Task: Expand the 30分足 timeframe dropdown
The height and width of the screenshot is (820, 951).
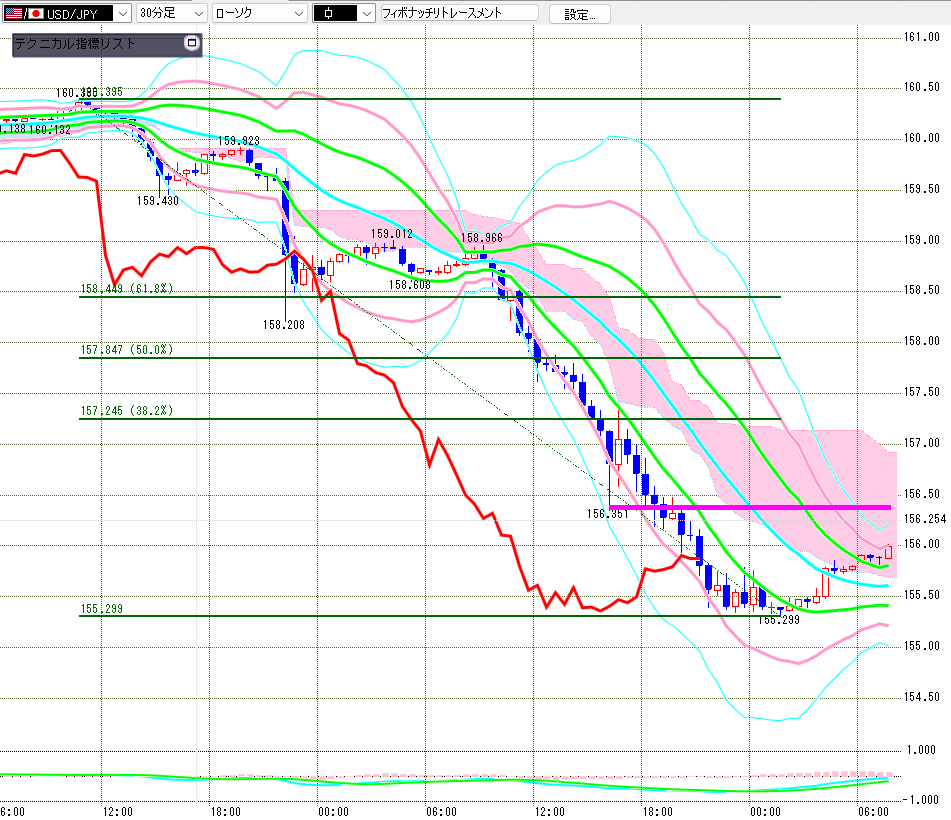Action: pyautogui.click(x=172, y=13)
